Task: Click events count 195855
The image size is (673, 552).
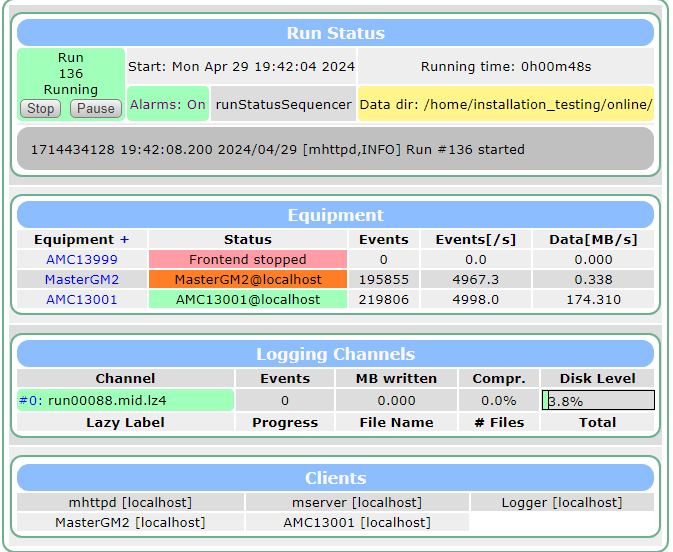Action: tap(384, 279)
